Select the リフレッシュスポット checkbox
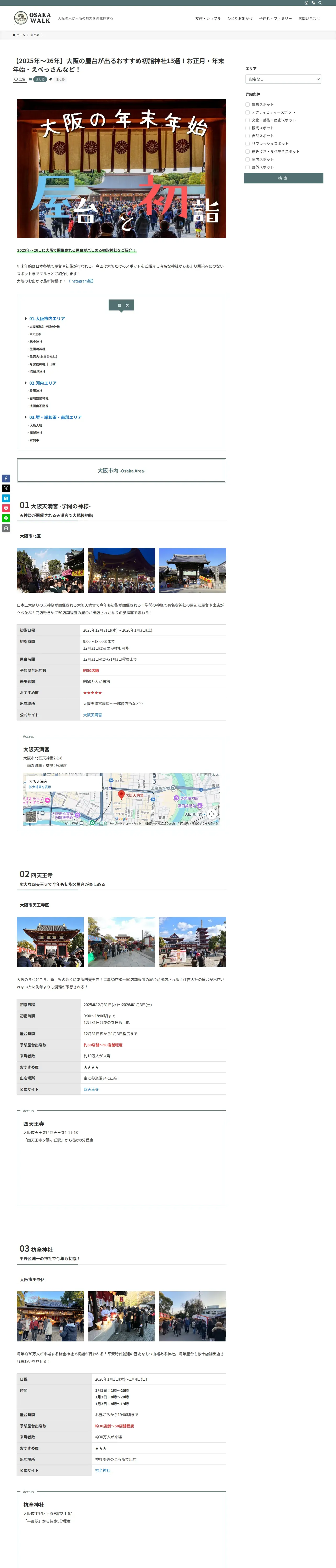336x1568 pixels. [248, 144]
